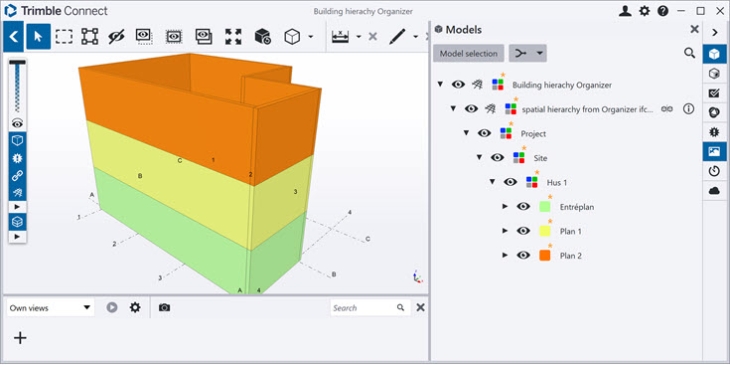Select the arrow pointer tool

pyautogui.click(x=38, y=36)
